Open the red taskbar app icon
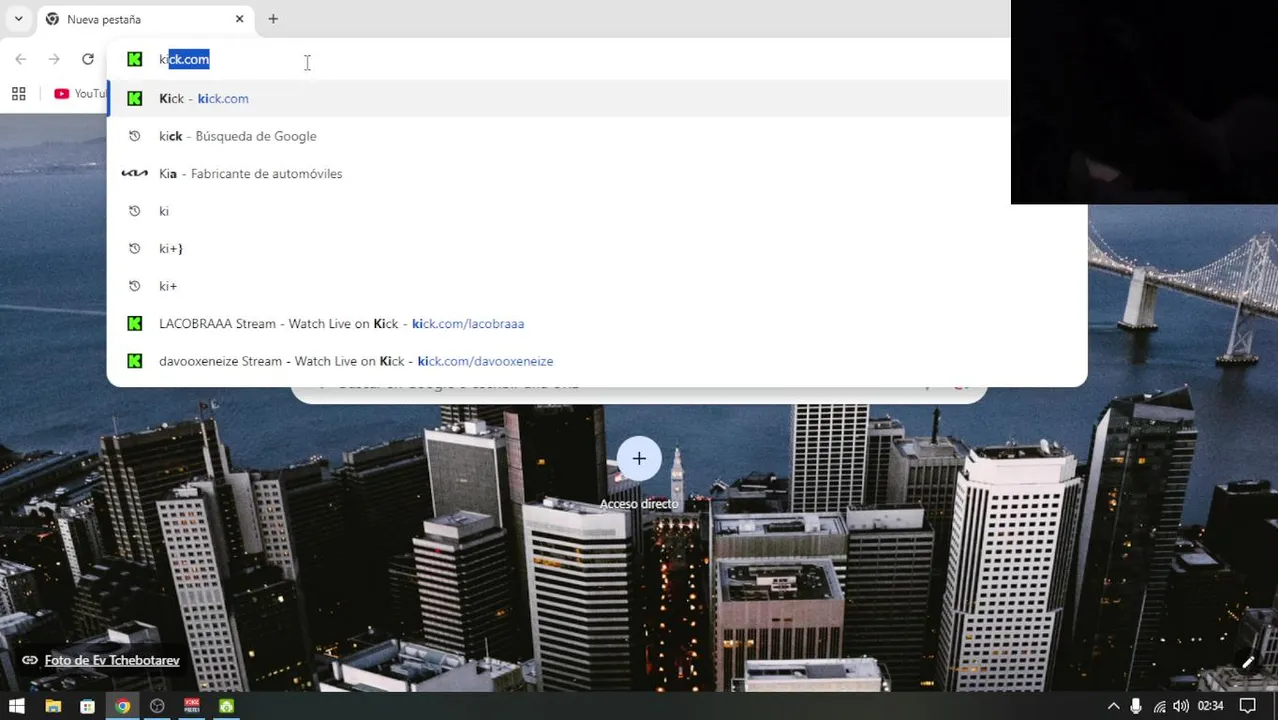 tap(192, 706)
